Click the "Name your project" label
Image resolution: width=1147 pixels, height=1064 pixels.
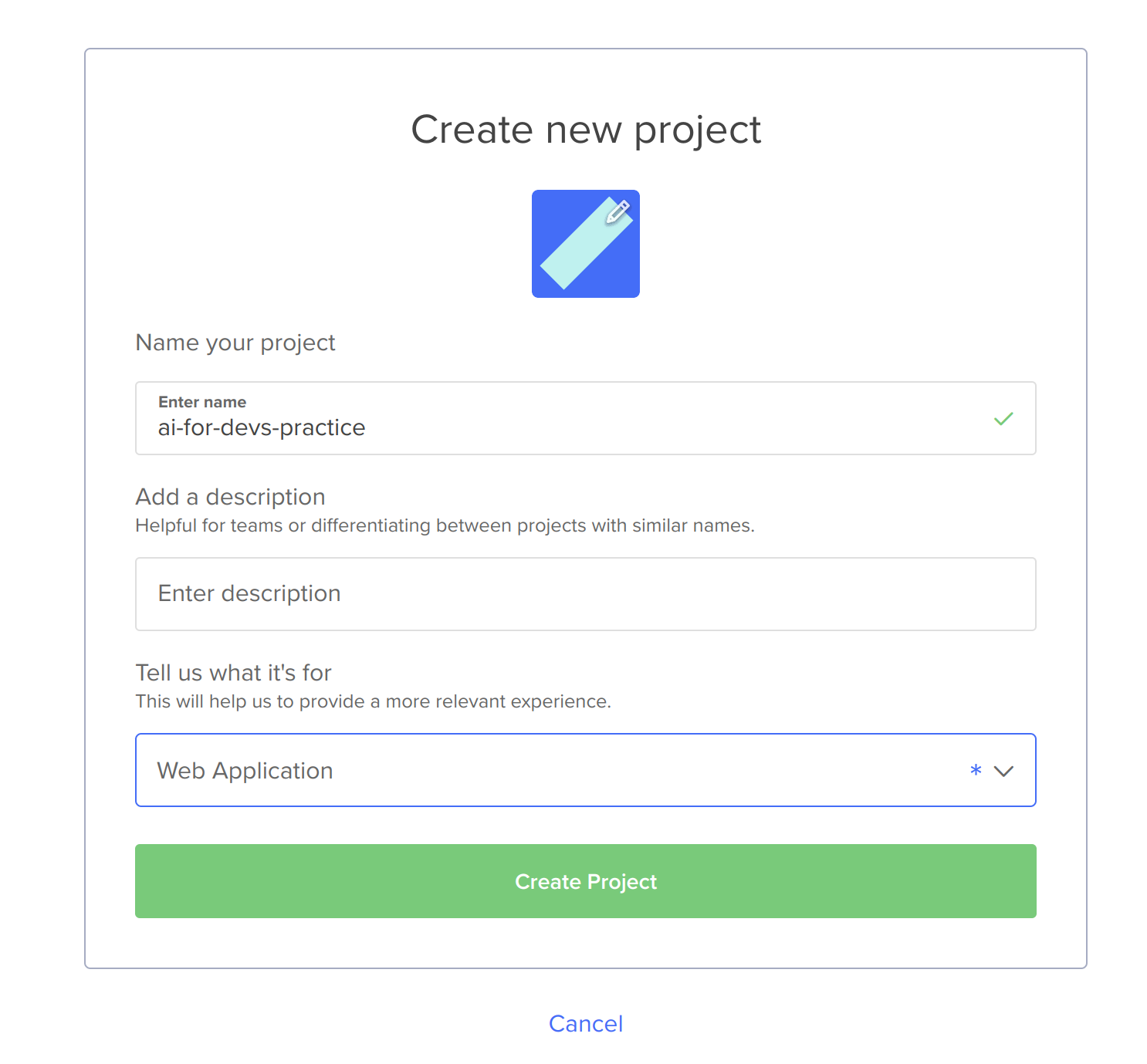(x=235, y=343)
